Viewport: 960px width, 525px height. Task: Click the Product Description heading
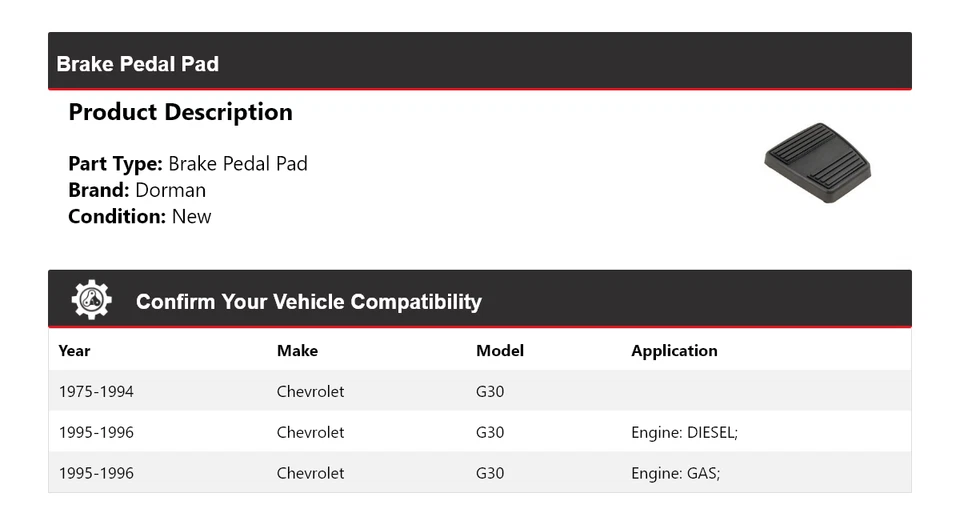click(180, 112)
